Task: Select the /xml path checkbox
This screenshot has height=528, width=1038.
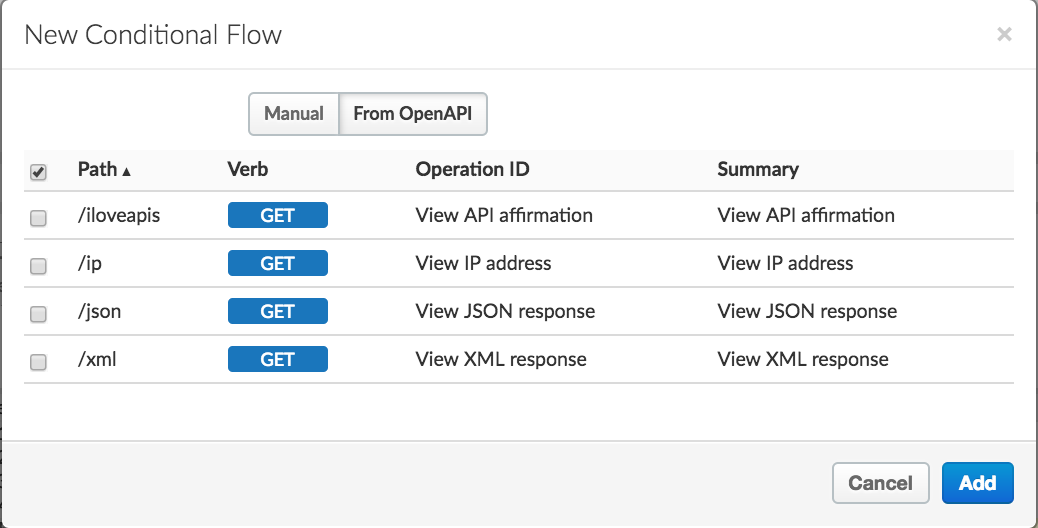Action: (x=38, y=362)
